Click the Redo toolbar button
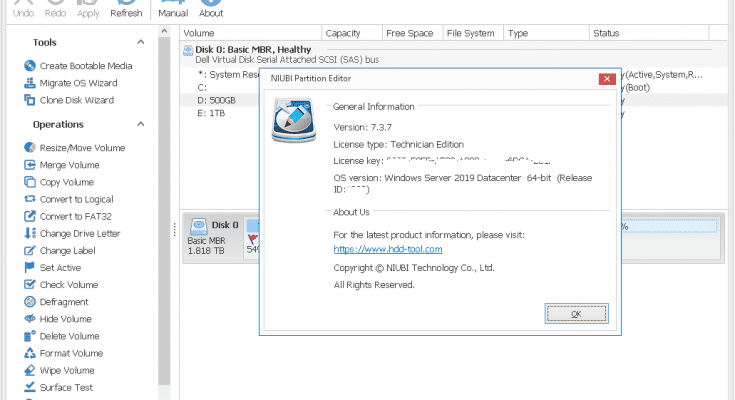 pyautogui.click(x=55, y=9)
